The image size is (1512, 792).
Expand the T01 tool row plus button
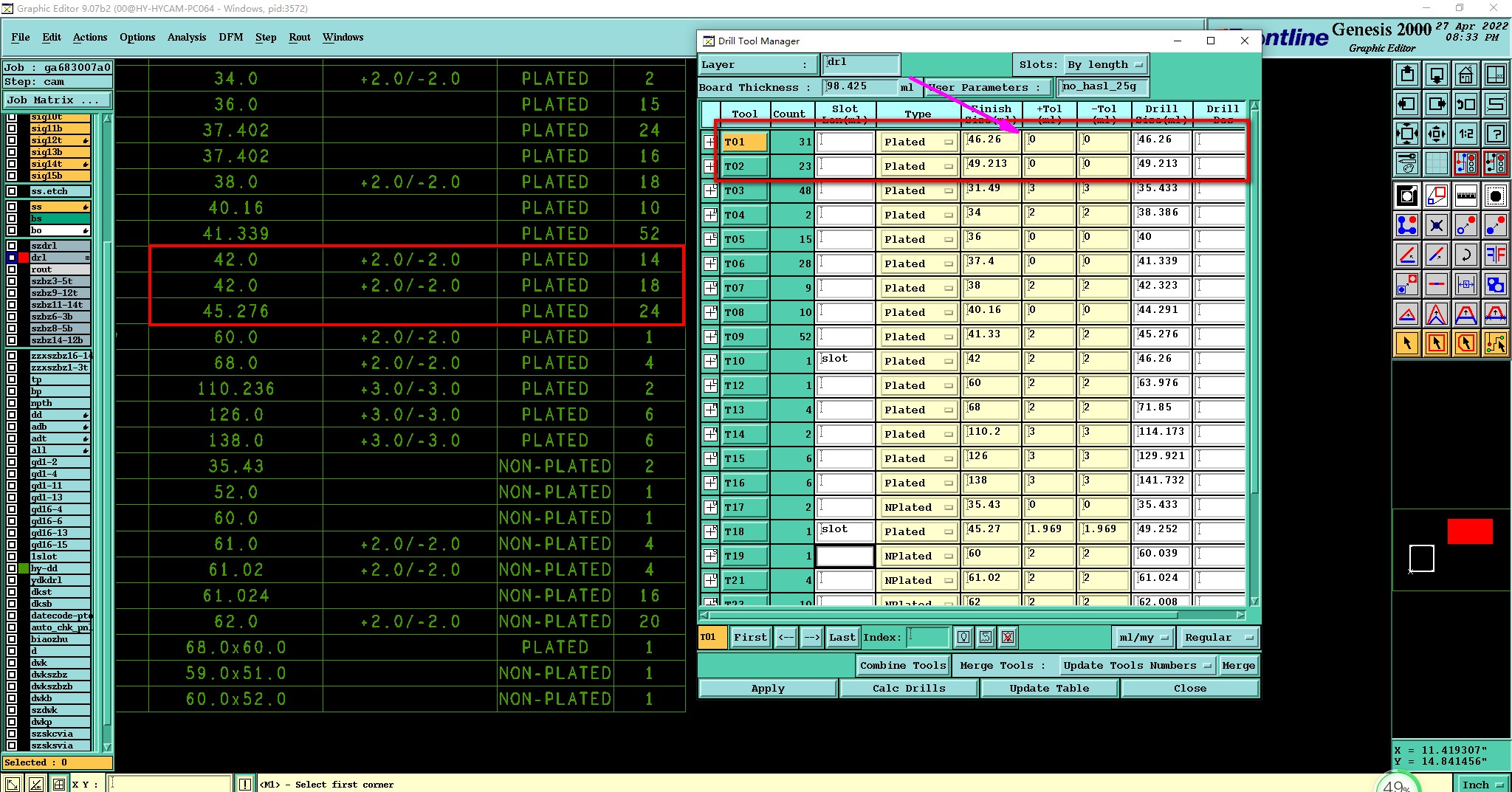tap(709, 142)
